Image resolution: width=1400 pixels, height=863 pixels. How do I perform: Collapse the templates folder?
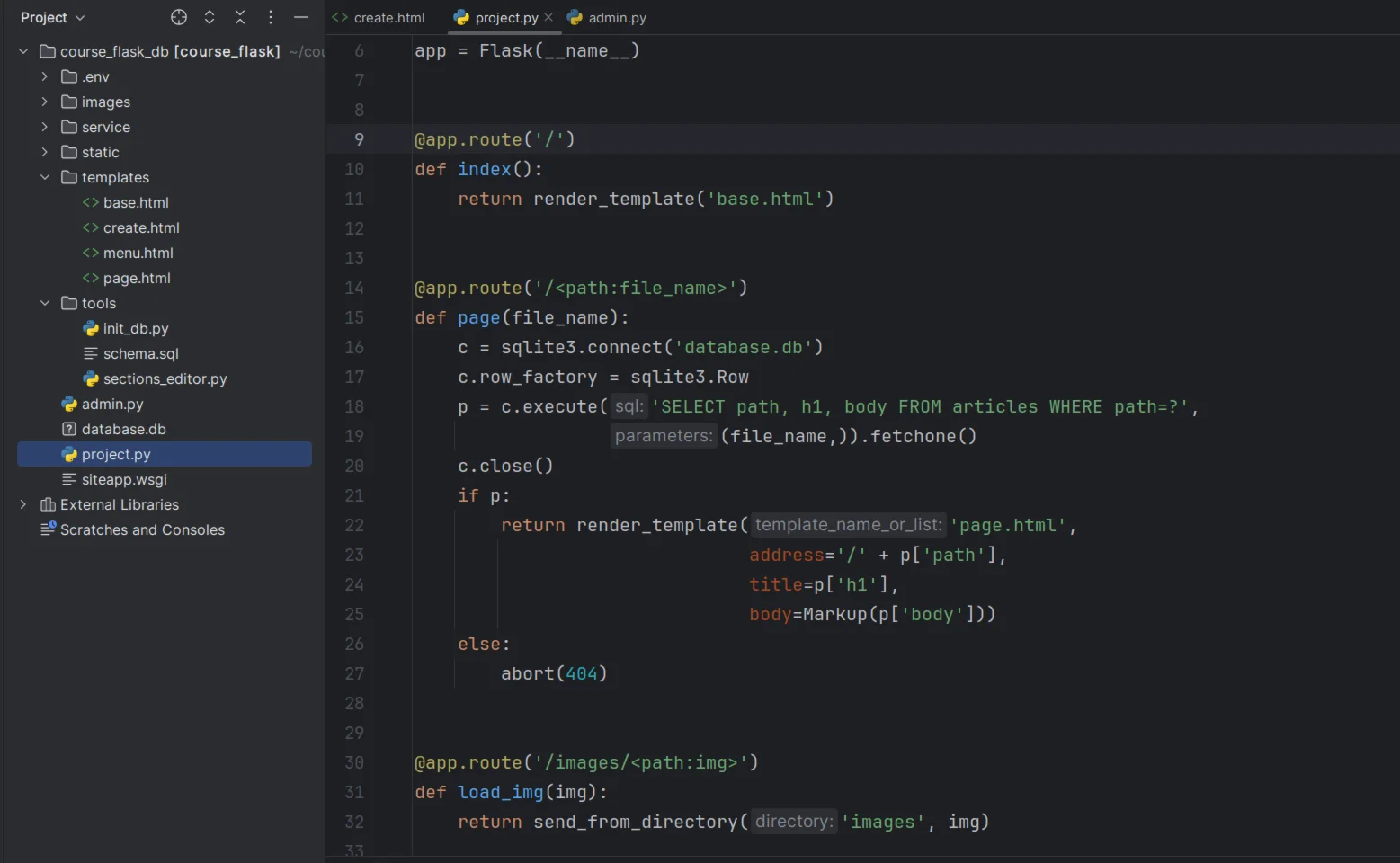coord(45,177)
